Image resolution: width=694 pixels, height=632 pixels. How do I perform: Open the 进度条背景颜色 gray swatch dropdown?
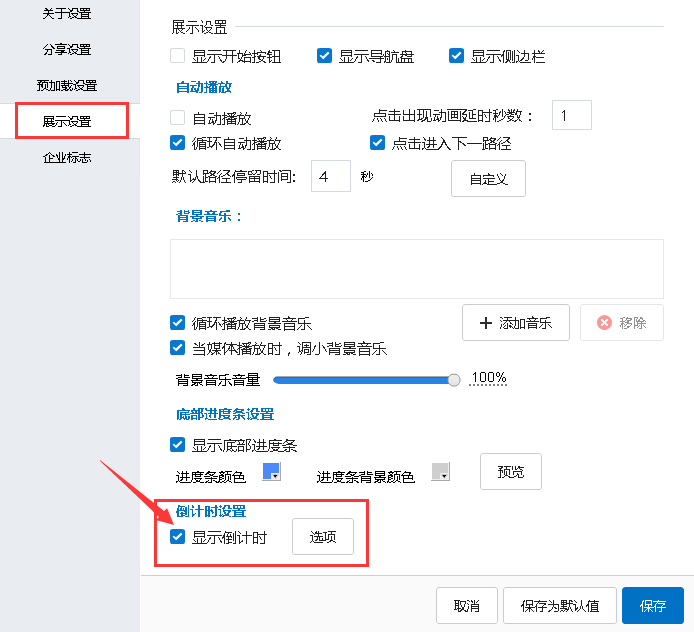coord(441,472)
